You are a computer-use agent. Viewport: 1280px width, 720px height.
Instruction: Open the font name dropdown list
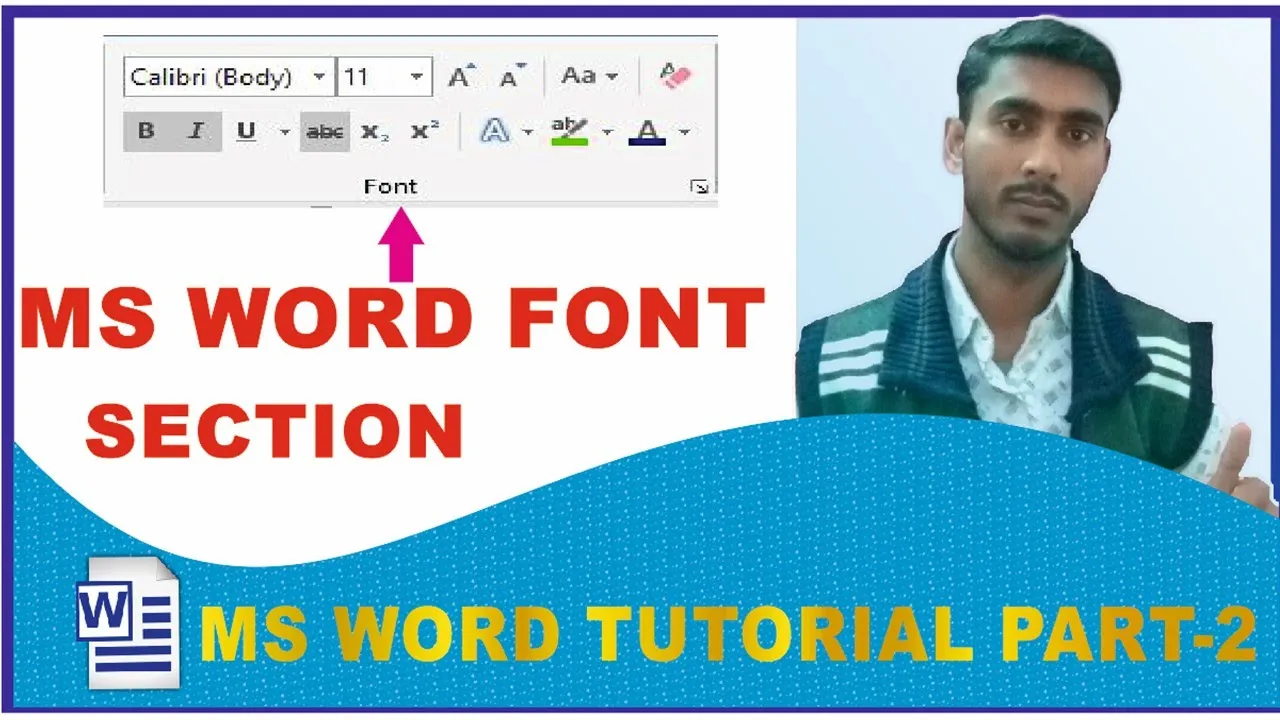[320, 77]
